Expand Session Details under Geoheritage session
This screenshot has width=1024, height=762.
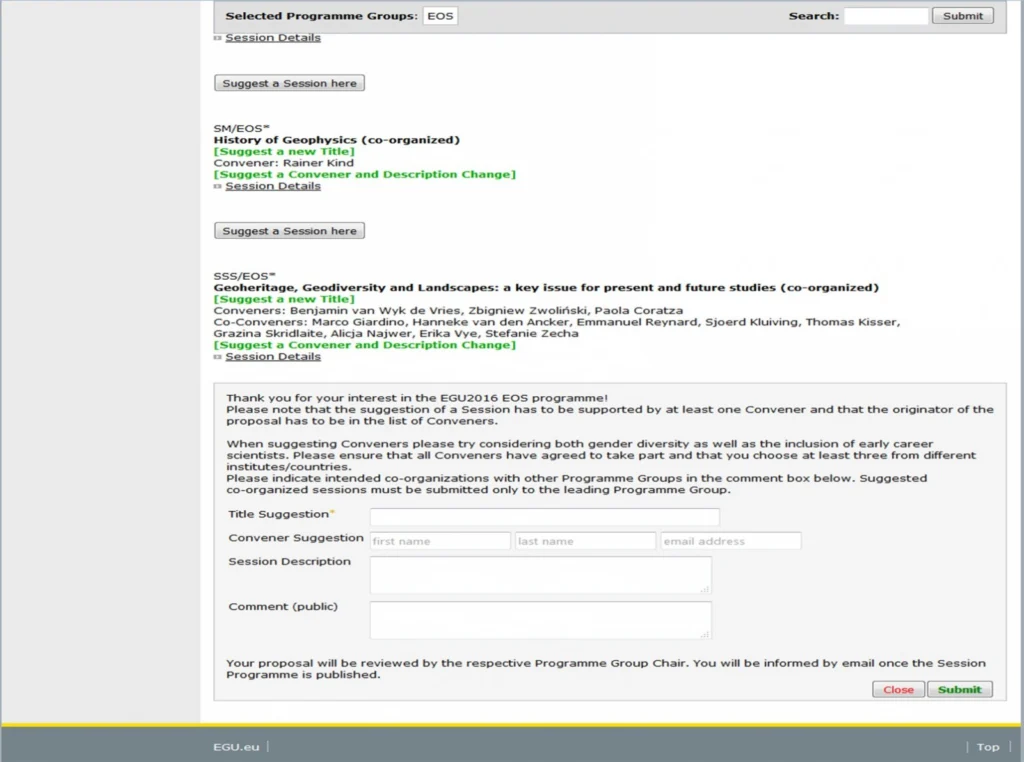273,357
